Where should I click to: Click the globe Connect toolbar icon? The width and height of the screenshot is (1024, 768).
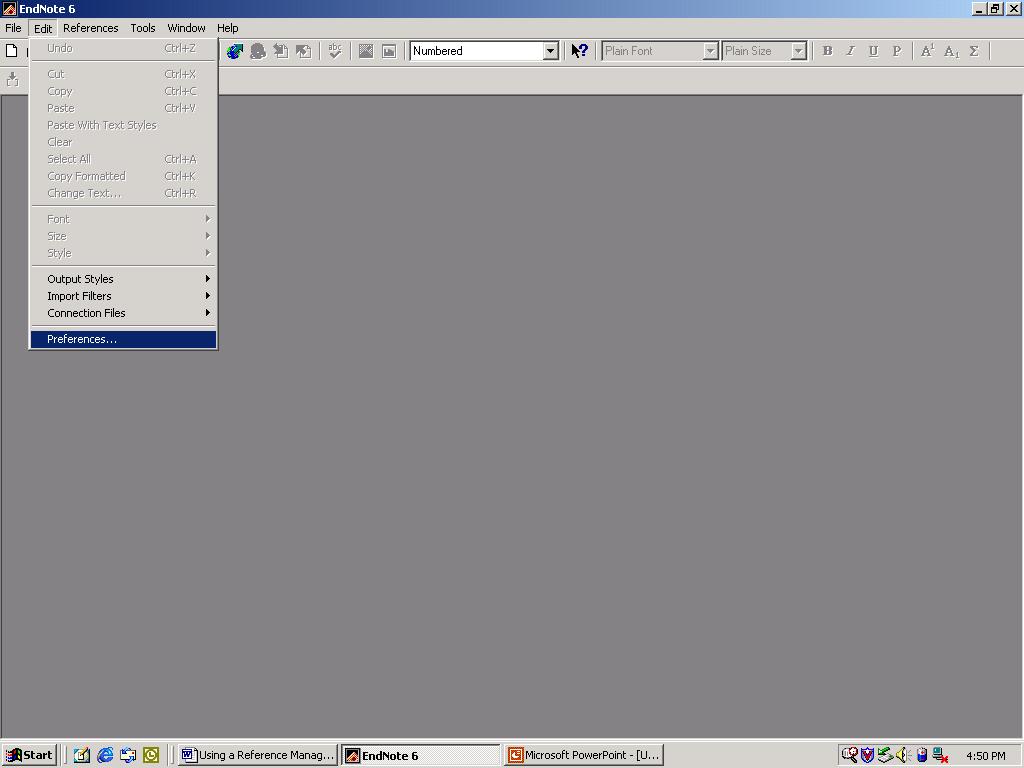coord(234,51)
